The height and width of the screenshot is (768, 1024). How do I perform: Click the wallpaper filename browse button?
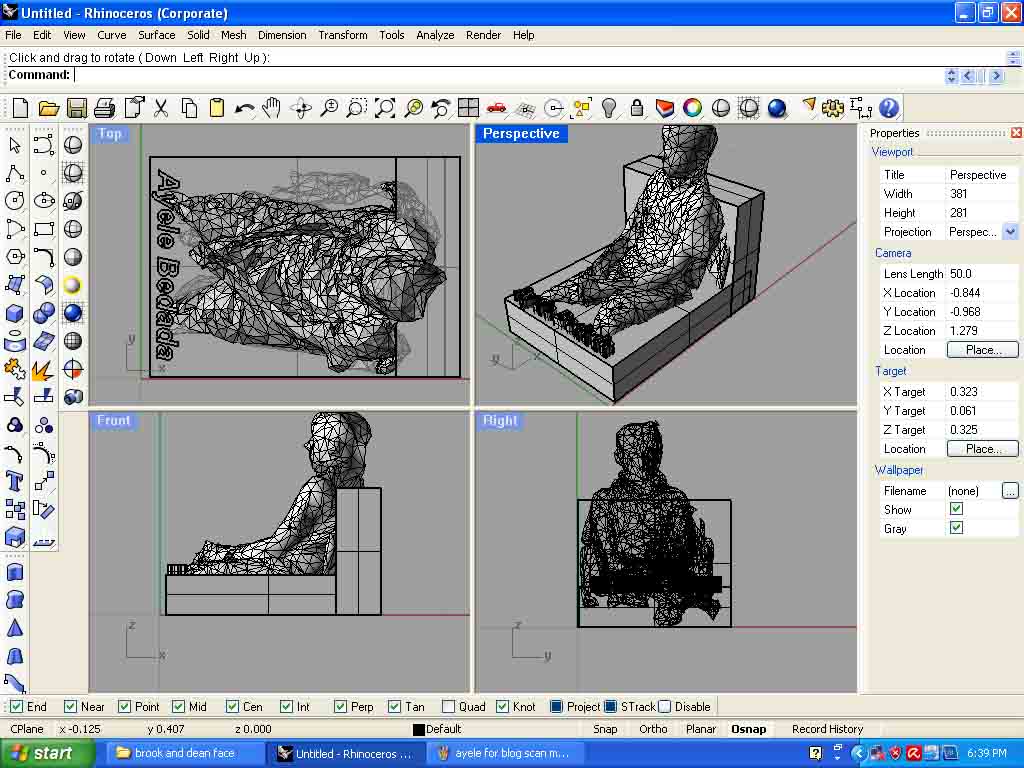pos(1010,491)
